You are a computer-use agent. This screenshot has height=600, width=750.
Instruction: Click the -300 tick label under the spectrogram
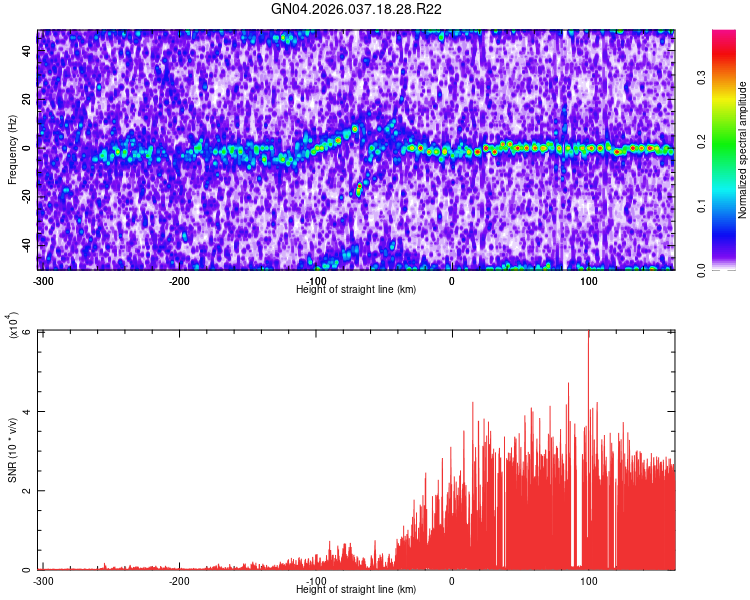tap(43, 281)
